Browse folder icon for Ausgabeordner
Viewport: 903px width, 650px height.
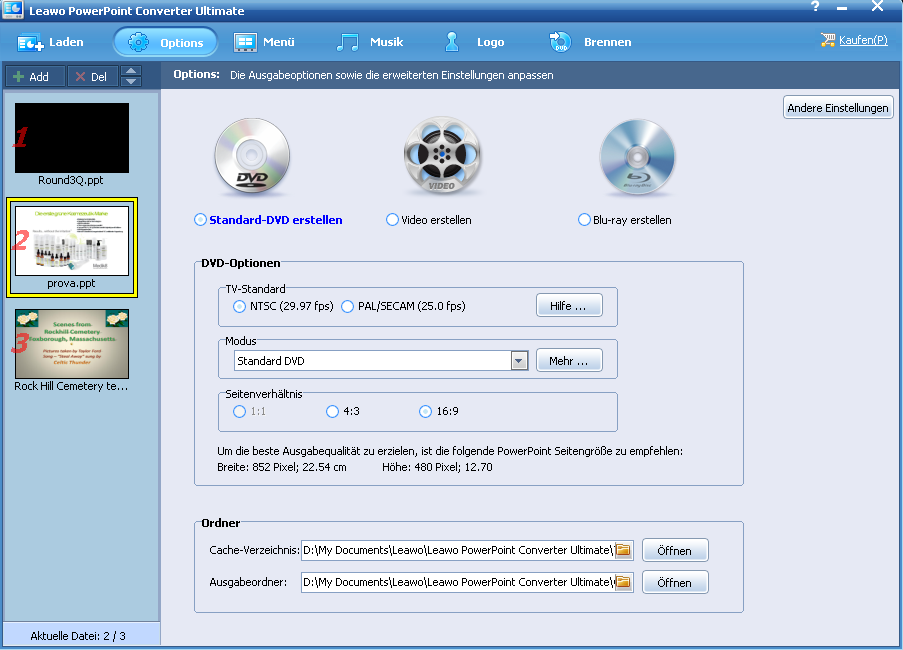click(x=623, y=582)
